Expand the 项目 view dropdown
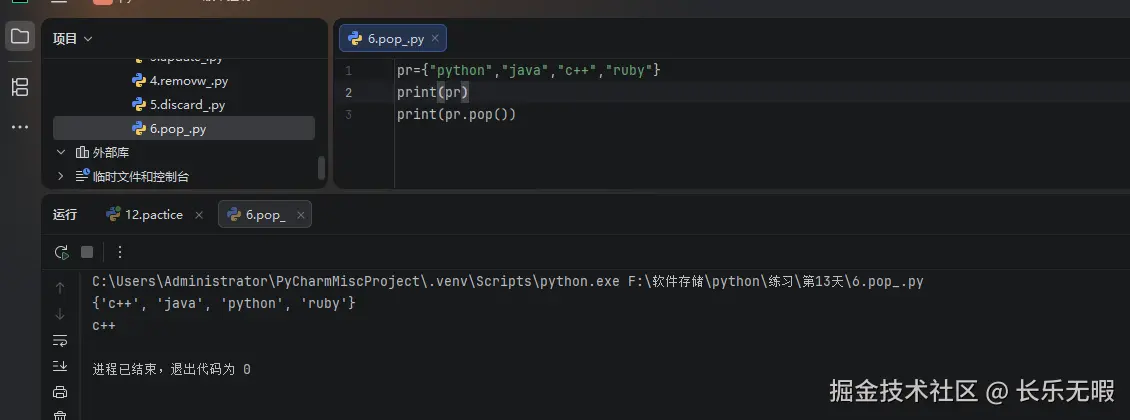The height and width of the screenshot is (420, 1130). click(73, 39)
